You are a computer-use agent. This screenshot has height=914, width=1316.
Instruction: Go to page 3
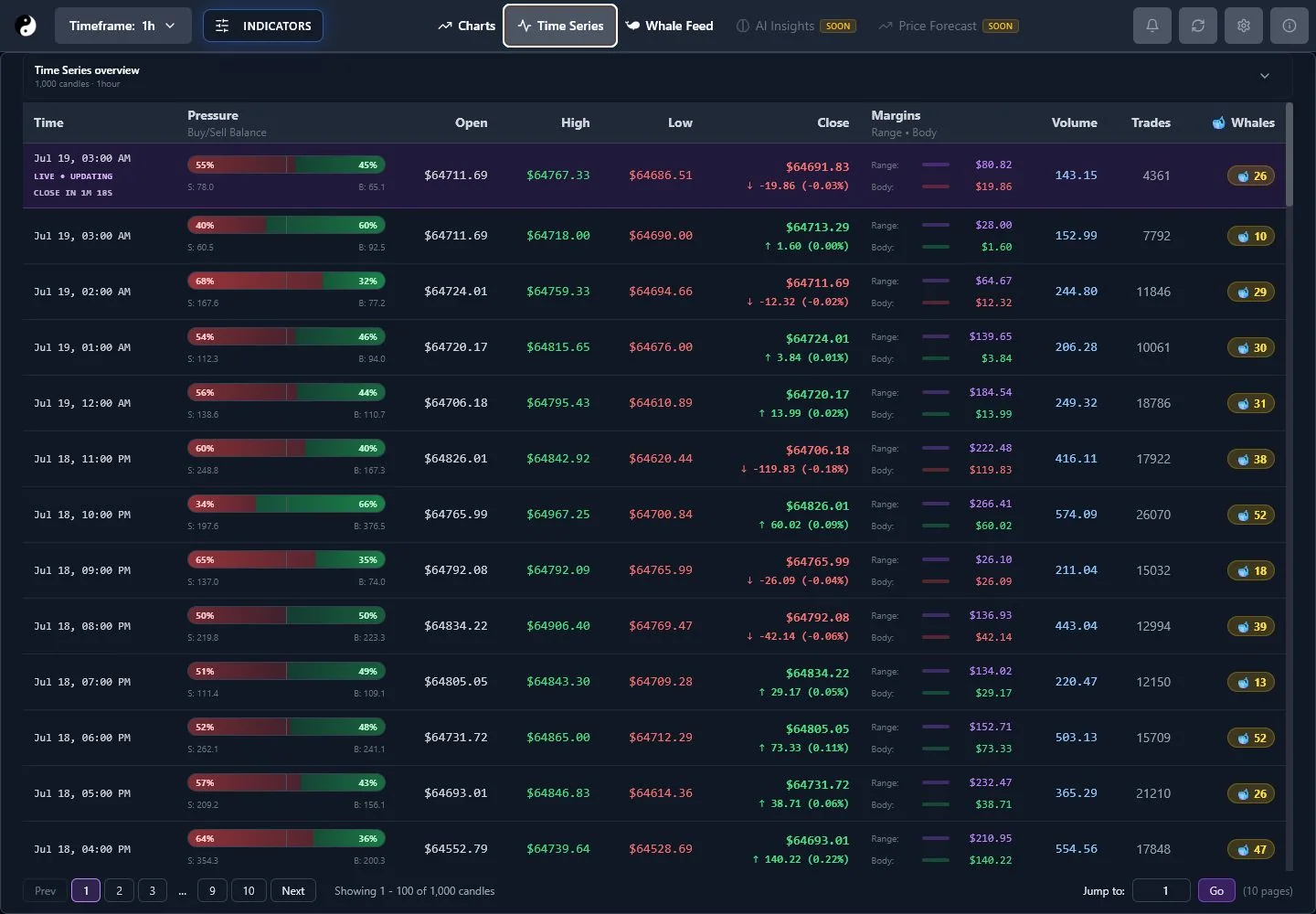pos(153,890)
